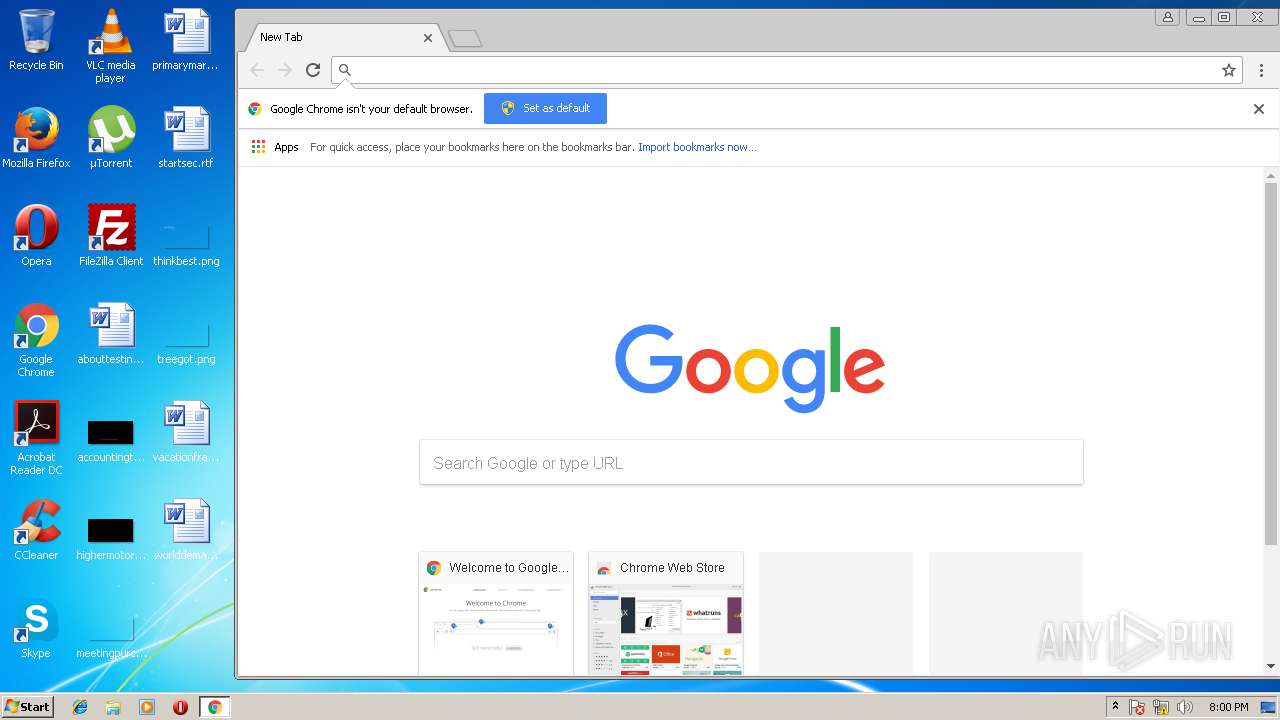Open Chrome's three-dot menu

coord(1261,70)
